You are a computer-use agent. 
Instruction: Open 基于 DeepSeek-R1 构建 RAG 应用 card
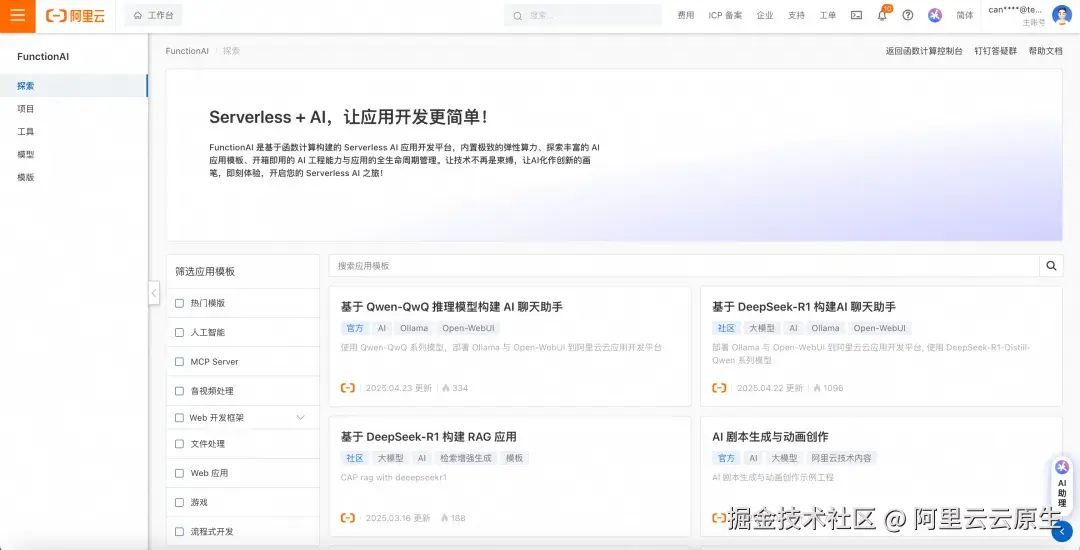click(510, 476)
